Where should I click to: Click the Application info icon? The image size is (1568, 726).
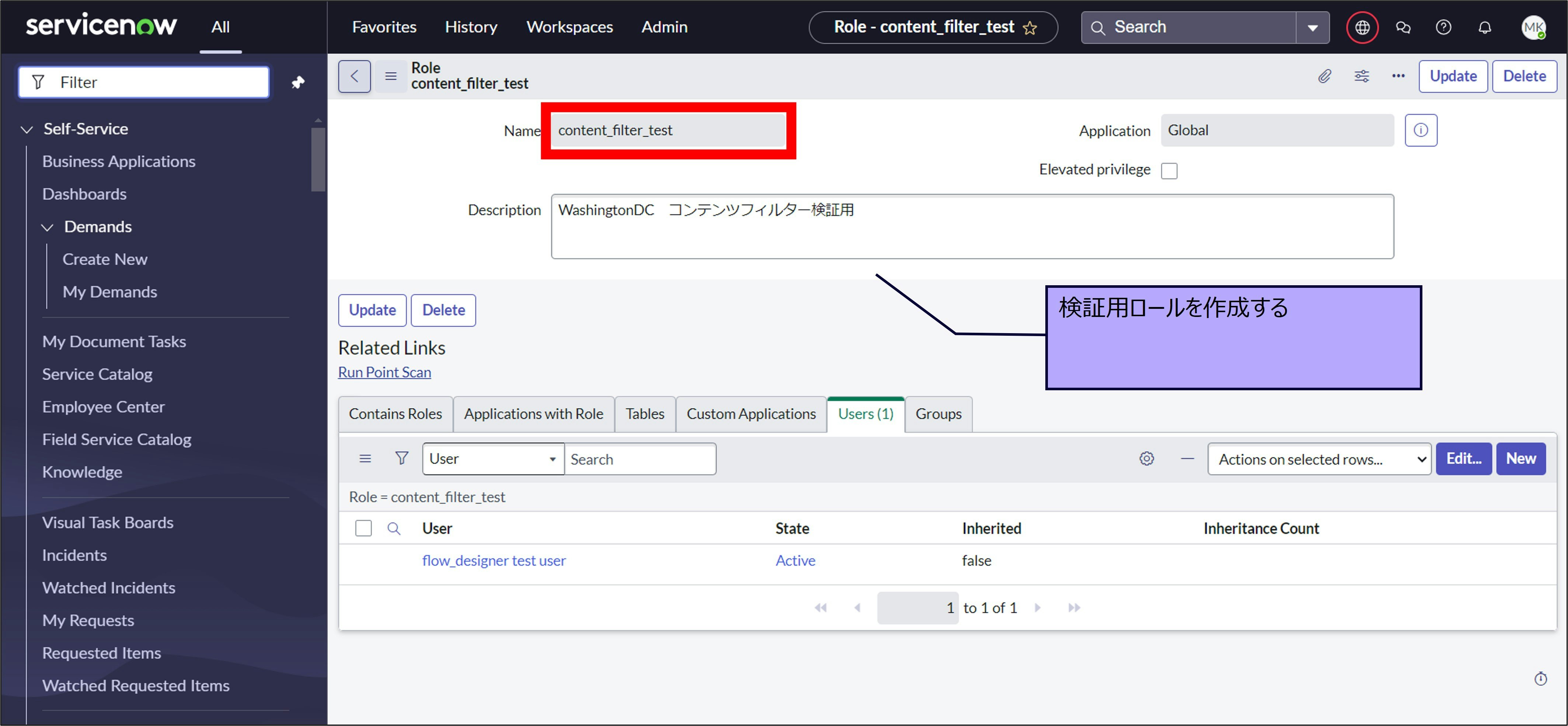[1420, 130]
